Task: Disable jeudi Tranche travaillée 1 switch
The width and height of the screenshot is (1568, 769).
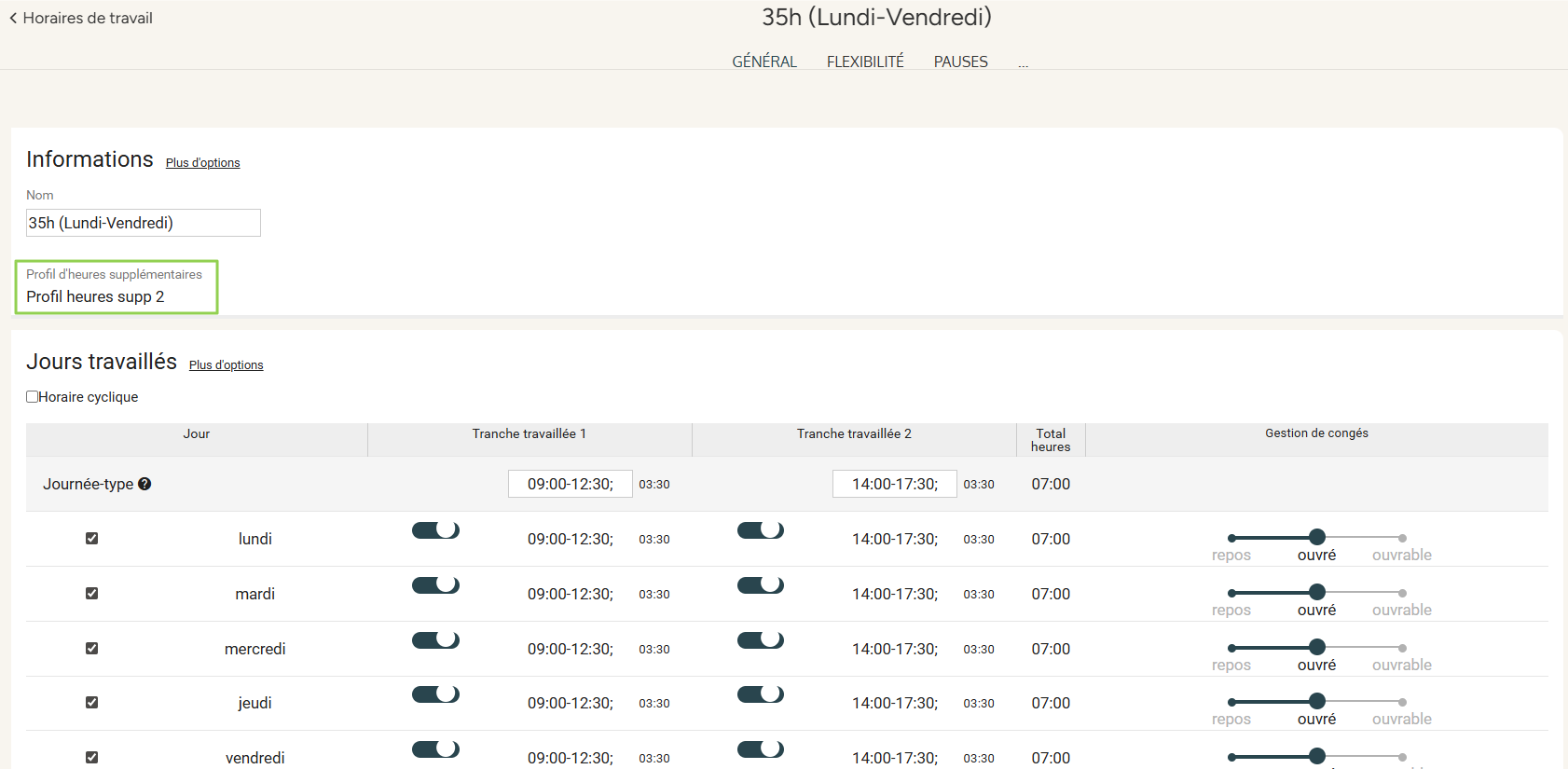Action: (x=435, y=694)
